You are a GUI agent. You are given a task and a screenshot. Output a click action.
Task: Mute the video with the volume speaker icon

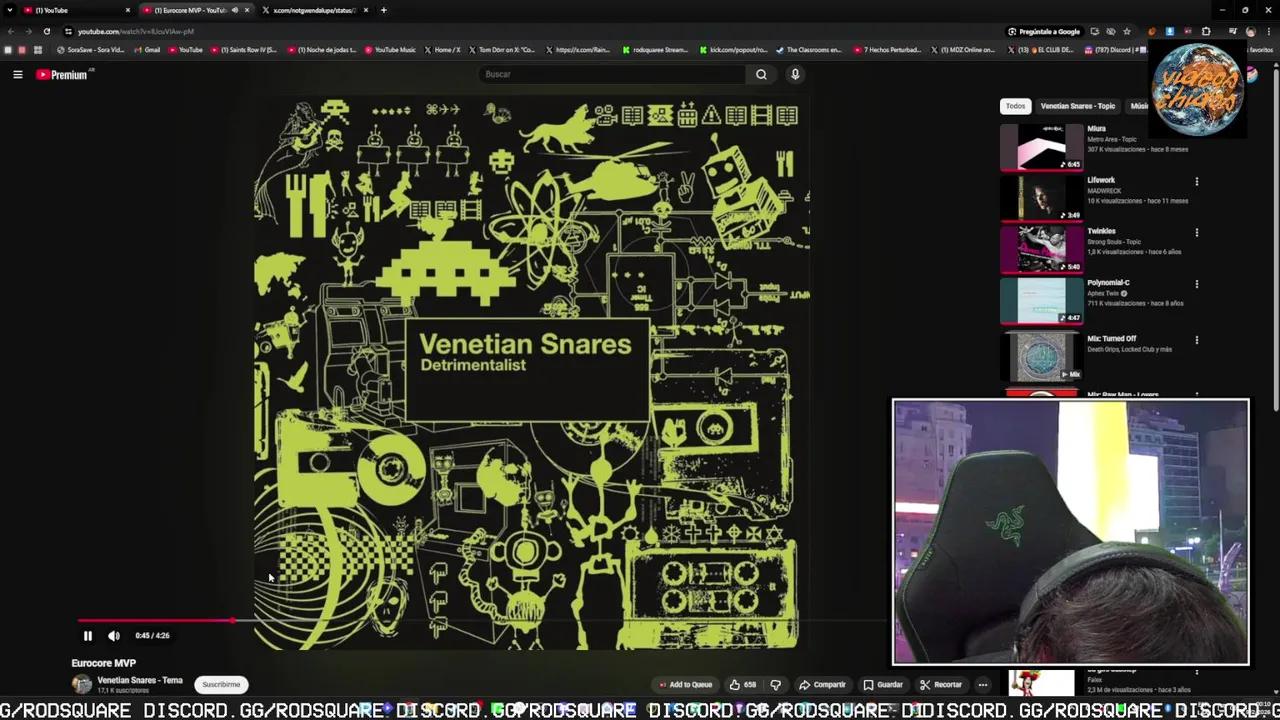(114, 635)
